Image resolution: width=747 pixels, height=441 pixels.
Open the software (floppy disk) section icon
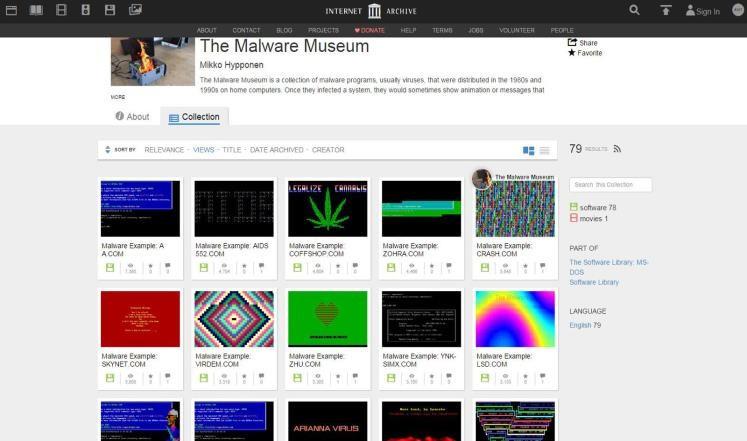110,11
